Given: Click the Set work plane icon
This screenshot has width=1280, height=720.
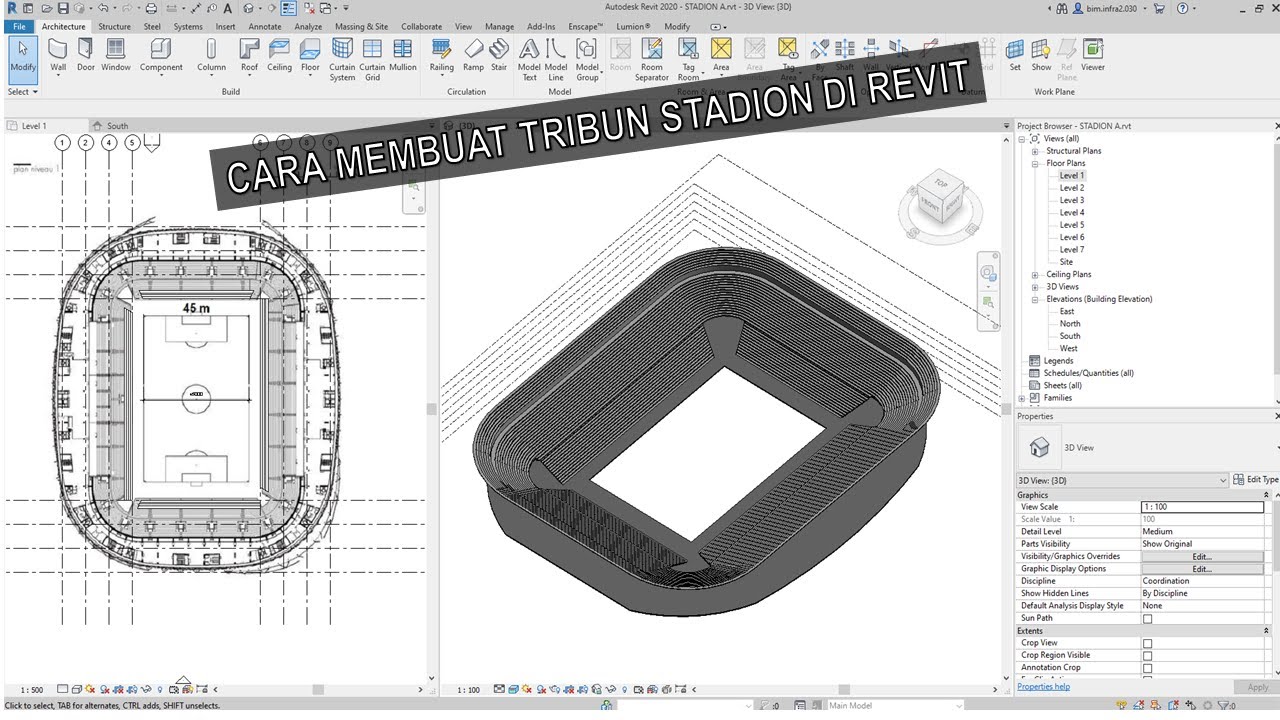Looking at the screenshot, I should coord(1015,56).
